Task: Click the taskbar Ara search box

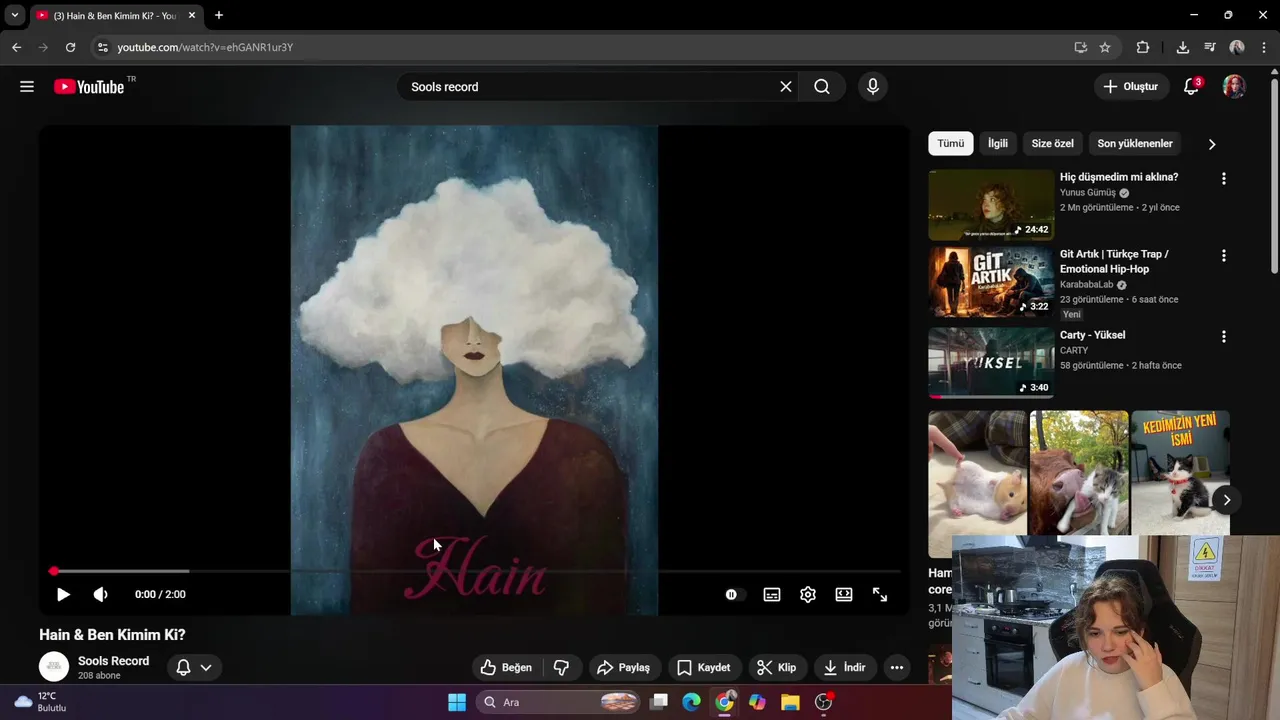Action: click(559, 702)
